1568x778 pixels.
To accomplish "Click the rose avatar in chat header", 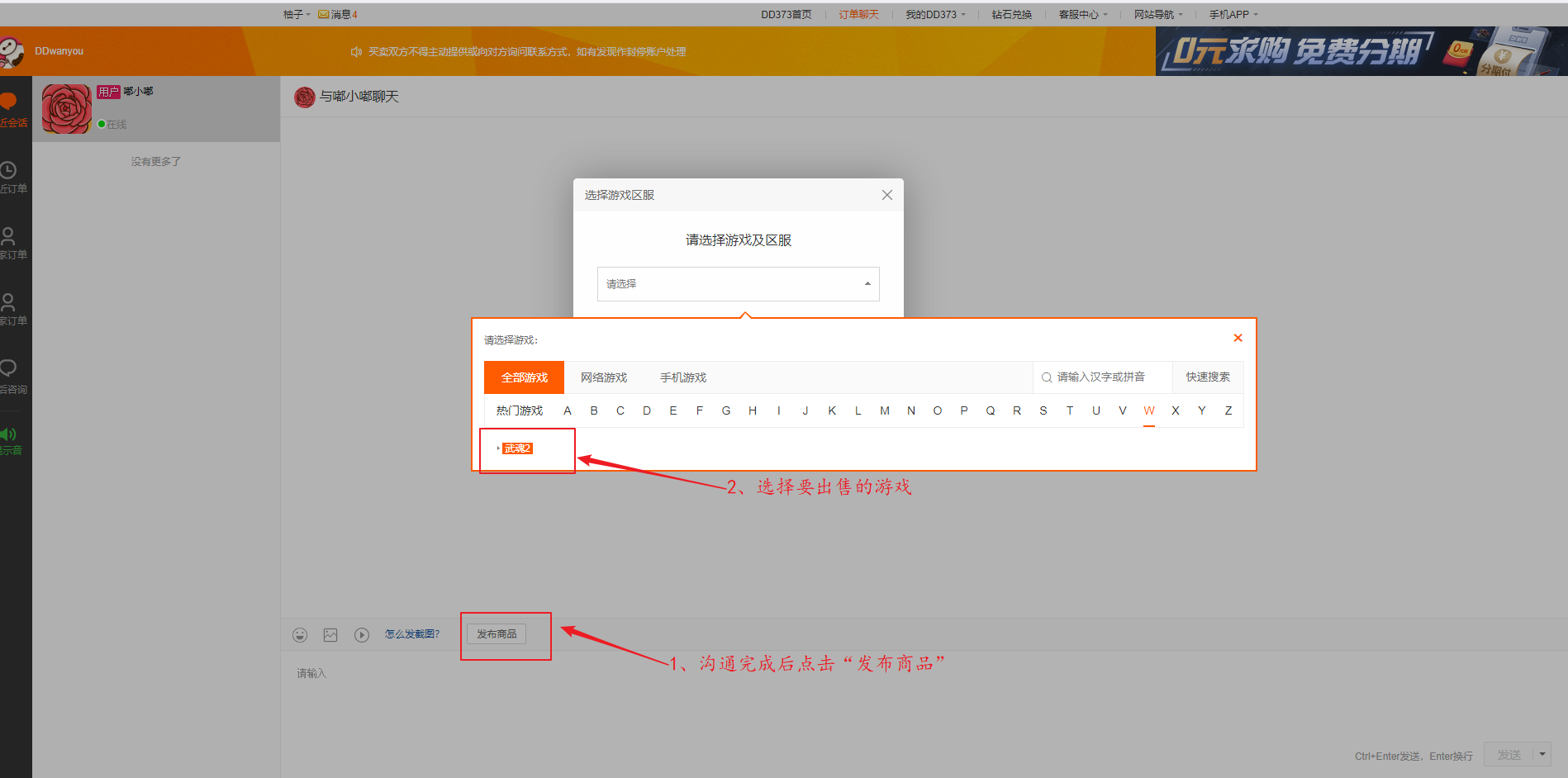I will pos(305,97).
